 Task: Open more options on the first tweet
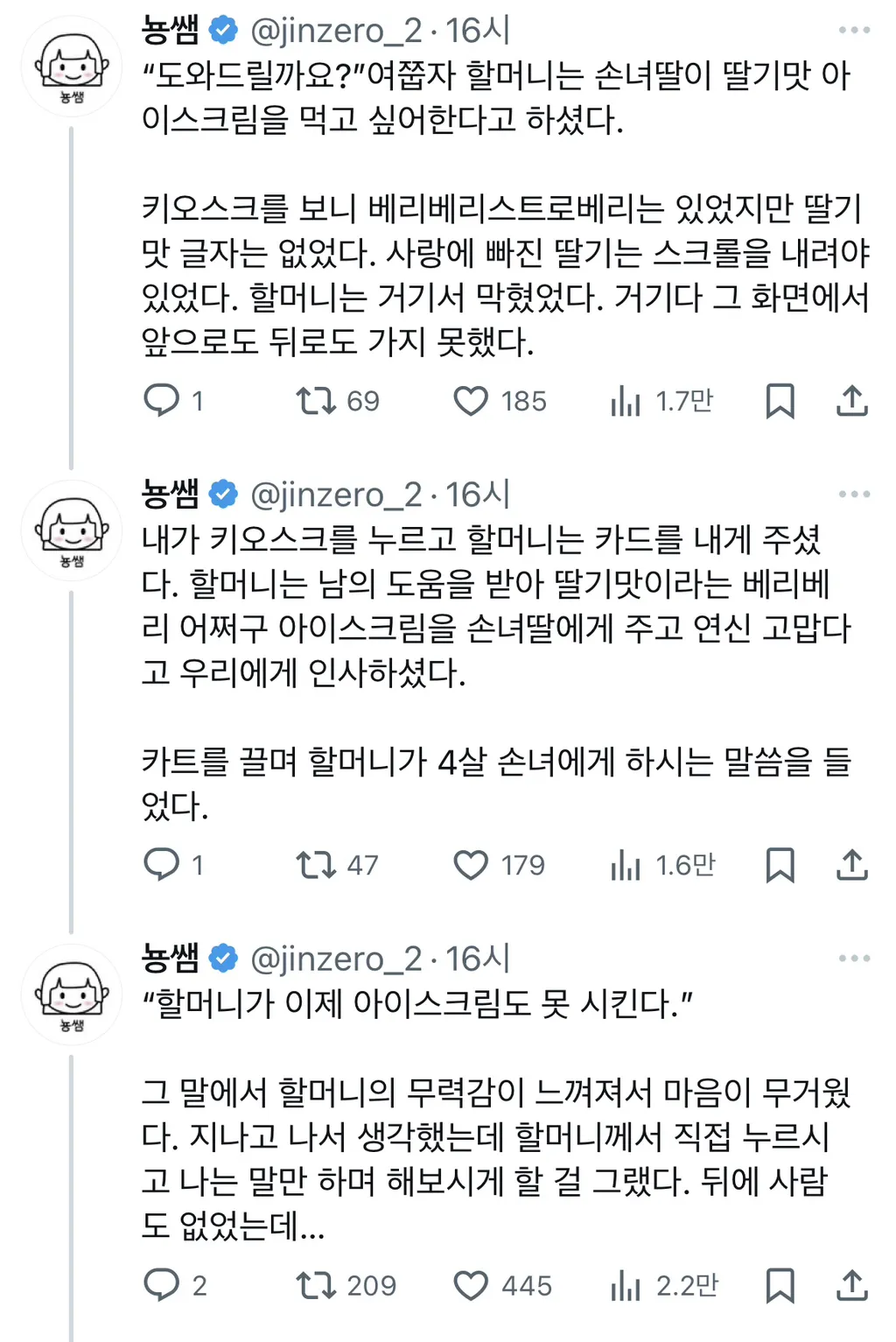click(x=854, y=31)
